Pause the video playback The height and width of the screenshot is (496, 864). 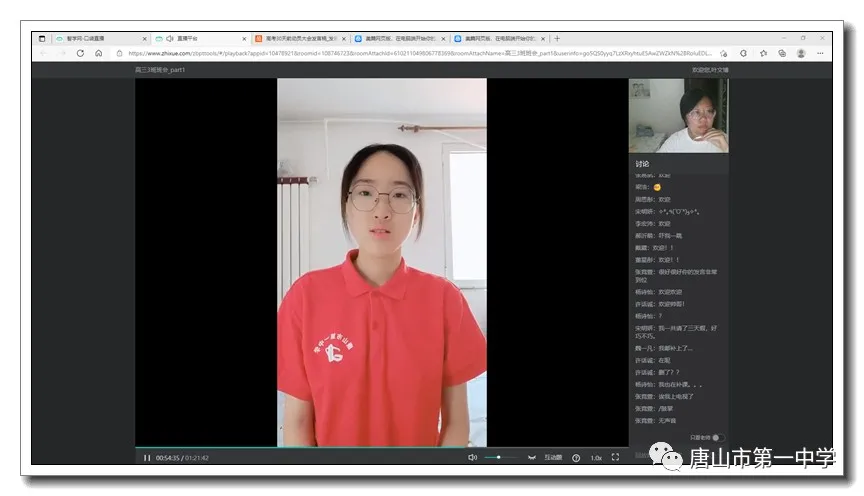pyautogui.click(x=147, y=458)
